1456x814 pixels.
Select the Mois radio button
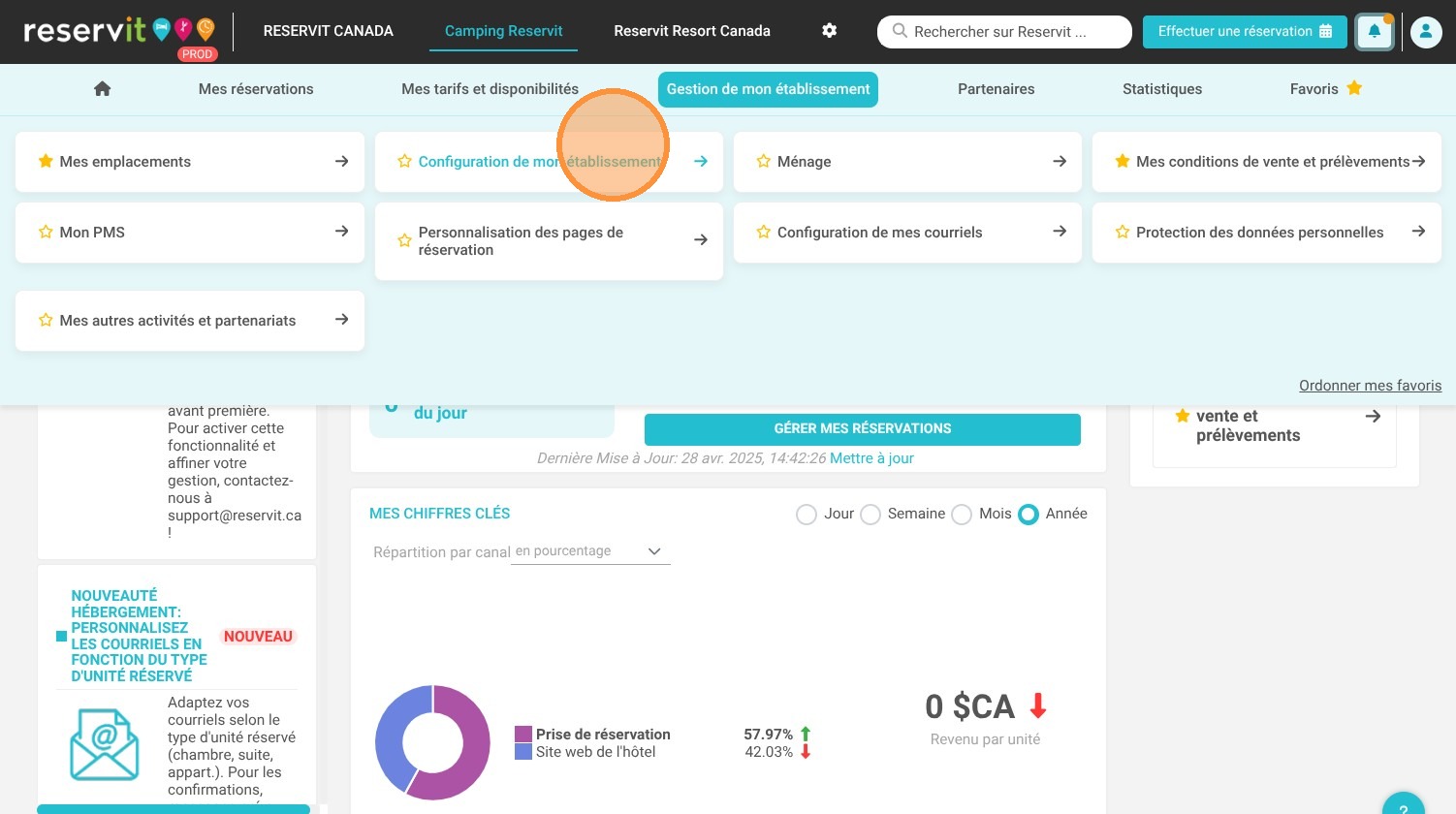[962, 515]
